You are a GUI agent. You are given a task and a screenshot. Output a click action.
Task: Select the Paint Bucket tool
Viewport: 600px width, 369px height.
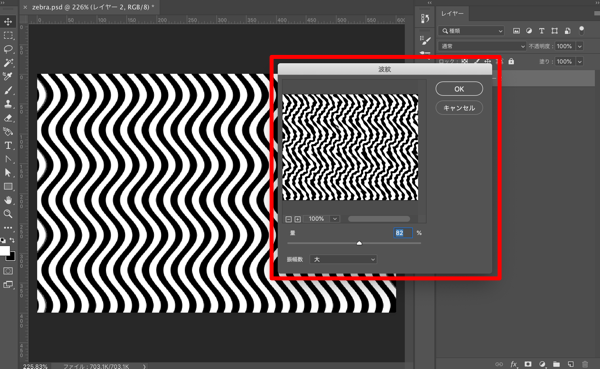coord(8,132)
